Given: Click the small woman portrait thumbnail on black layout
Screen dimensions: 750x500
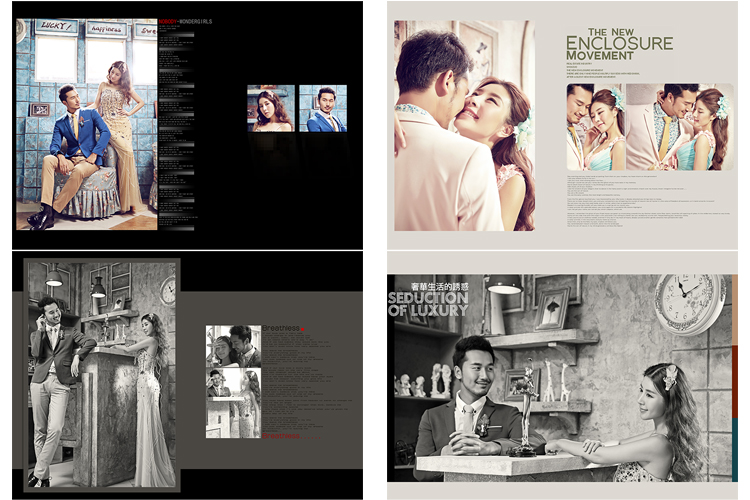Looking at the screenshot, I should tap(270, 108).
